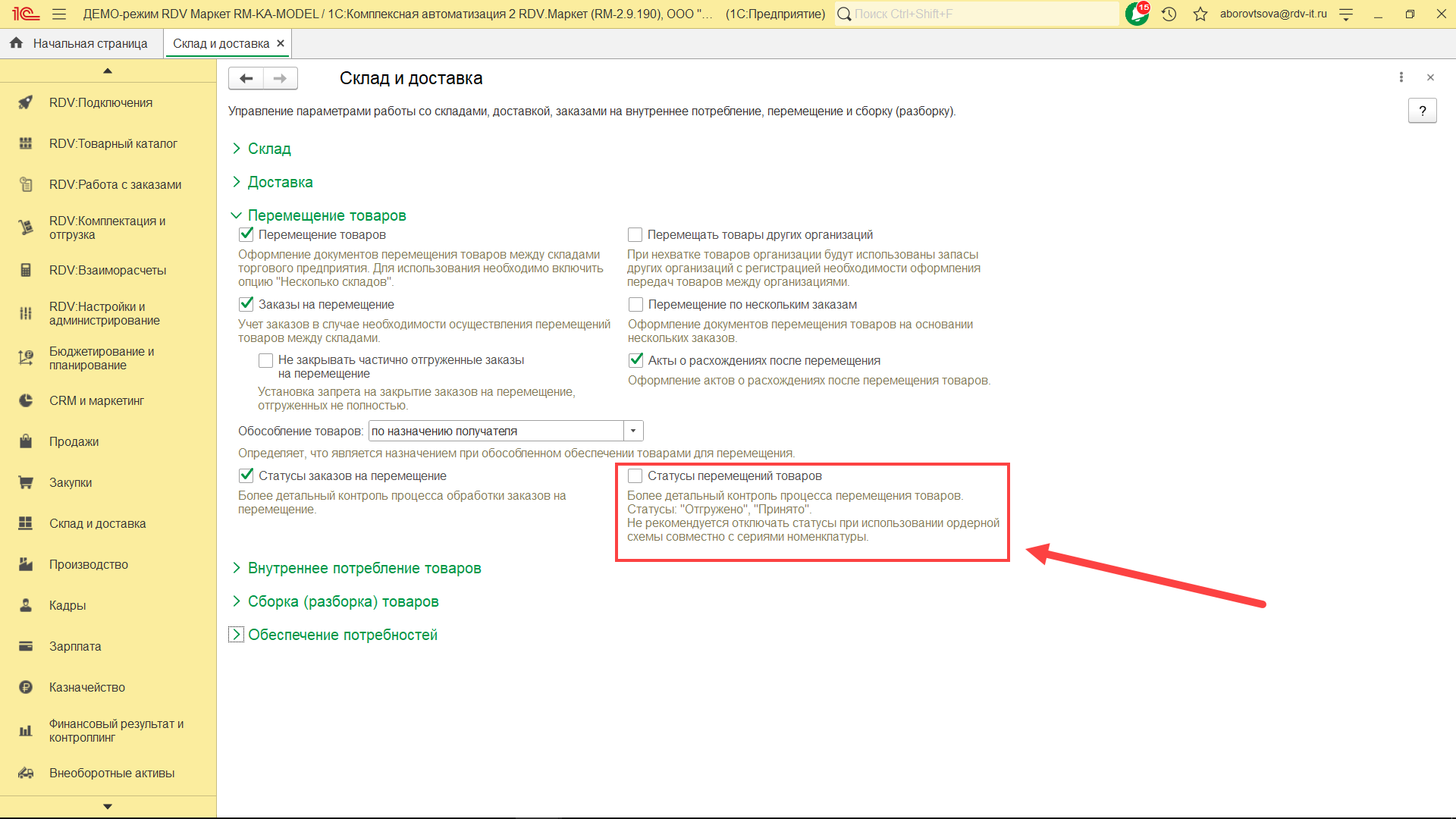Click the Закупки shopping cart icon
Image resolution: width=1456 pixels, height=819 pixels.
[x=26, y=482]
